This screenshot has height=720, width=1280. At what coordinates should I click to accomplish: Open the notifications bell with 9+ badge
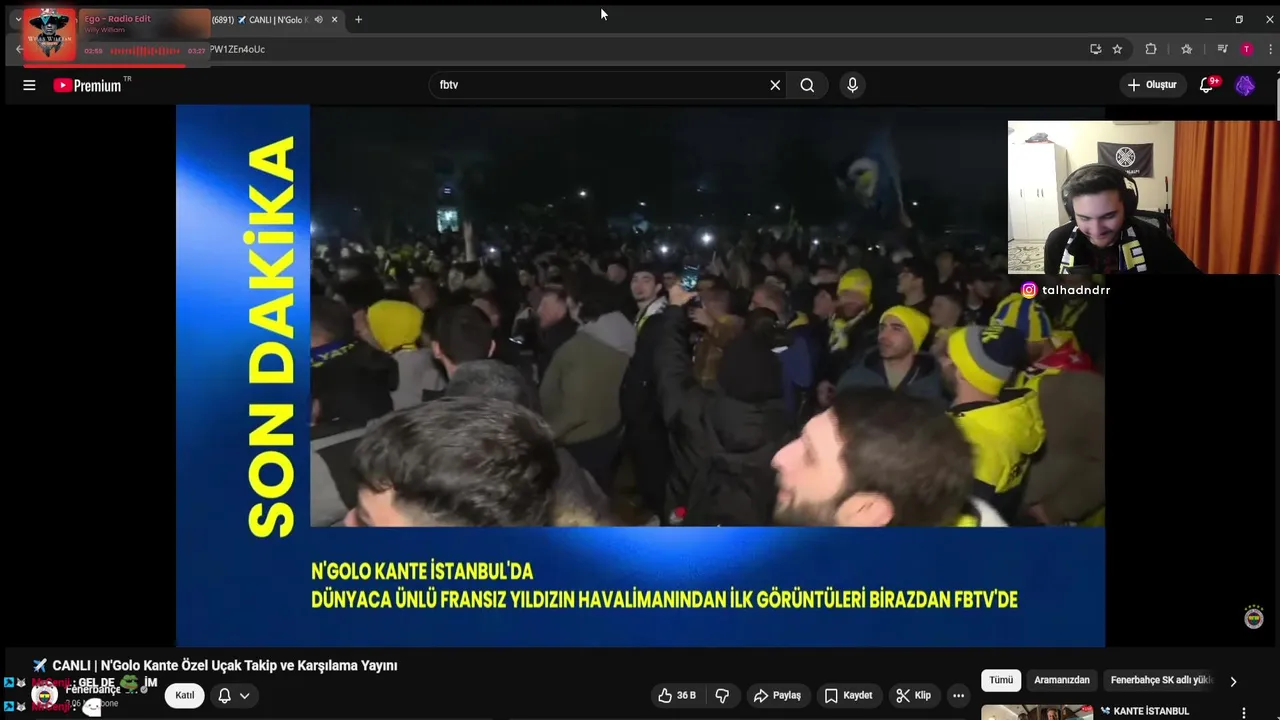[1207, 85]
